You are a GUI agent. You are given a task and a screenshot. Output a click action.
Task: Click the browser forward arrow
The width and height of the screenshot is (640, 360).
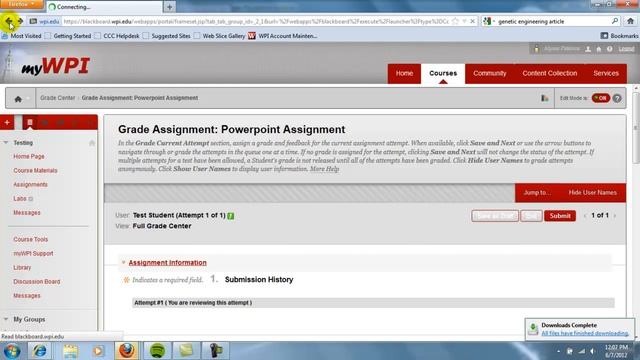click(x=20, y=21)
